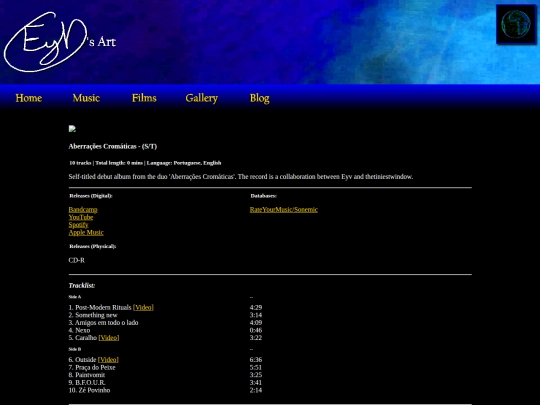Navigate to the Gallery page

point(201,98)
